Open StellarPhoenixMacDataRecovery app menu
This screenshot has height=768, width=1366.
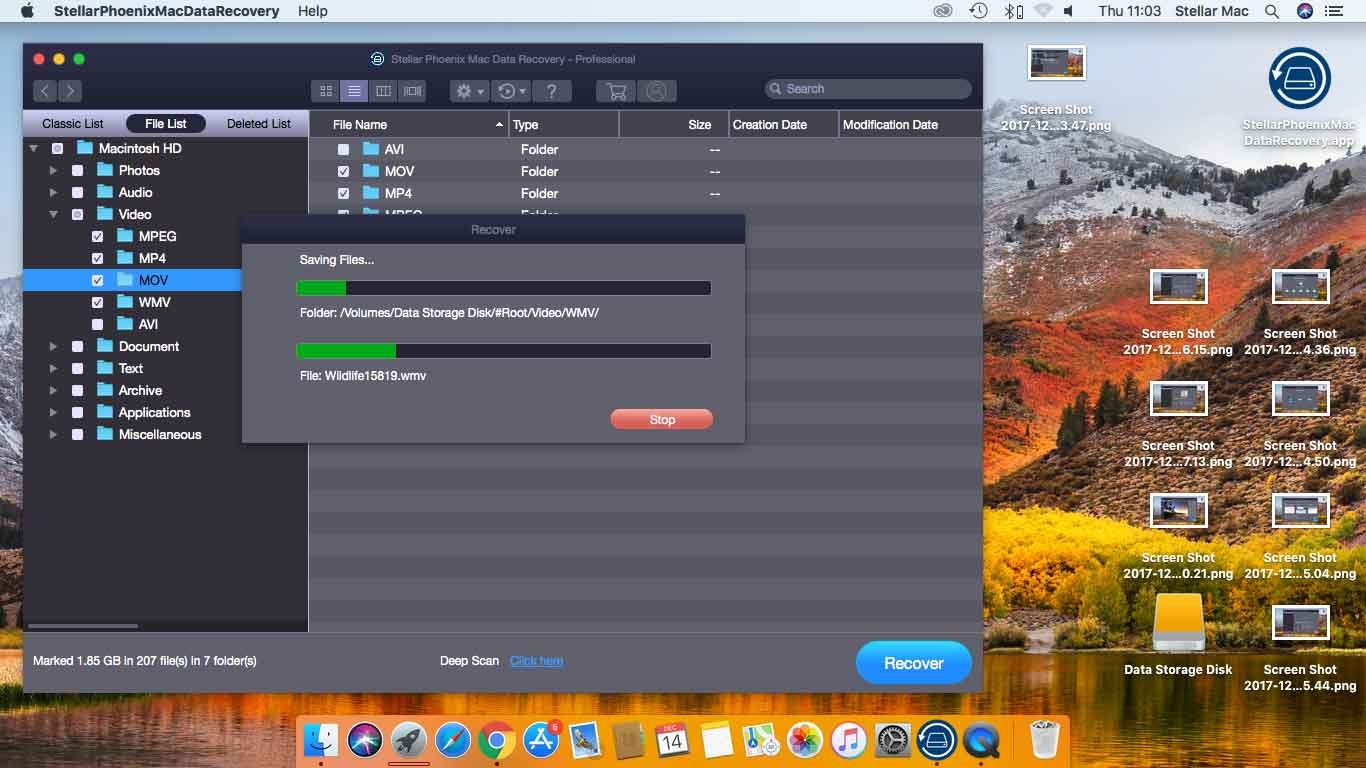165,11
